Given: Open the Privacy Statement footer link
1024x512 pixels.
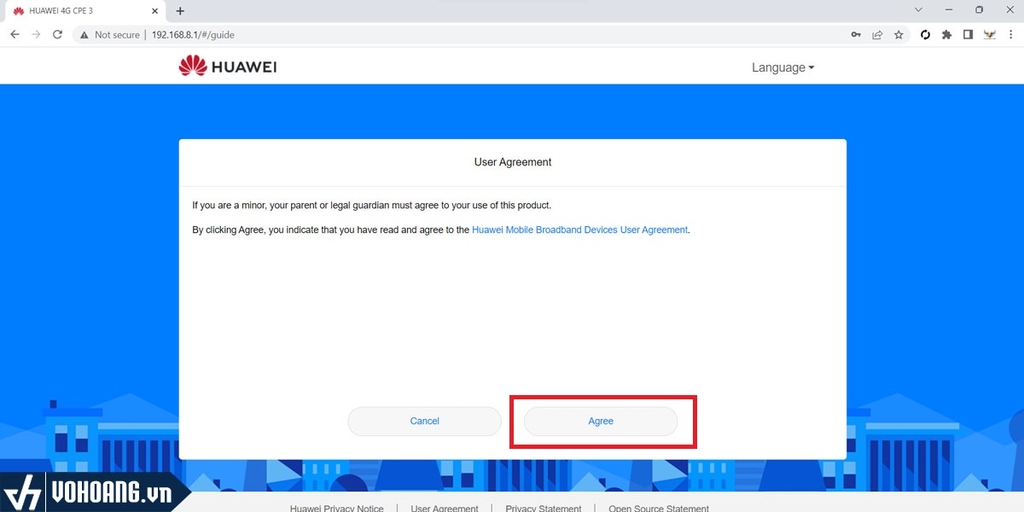Looking at the screenshot, I should (x=543, y=508).
